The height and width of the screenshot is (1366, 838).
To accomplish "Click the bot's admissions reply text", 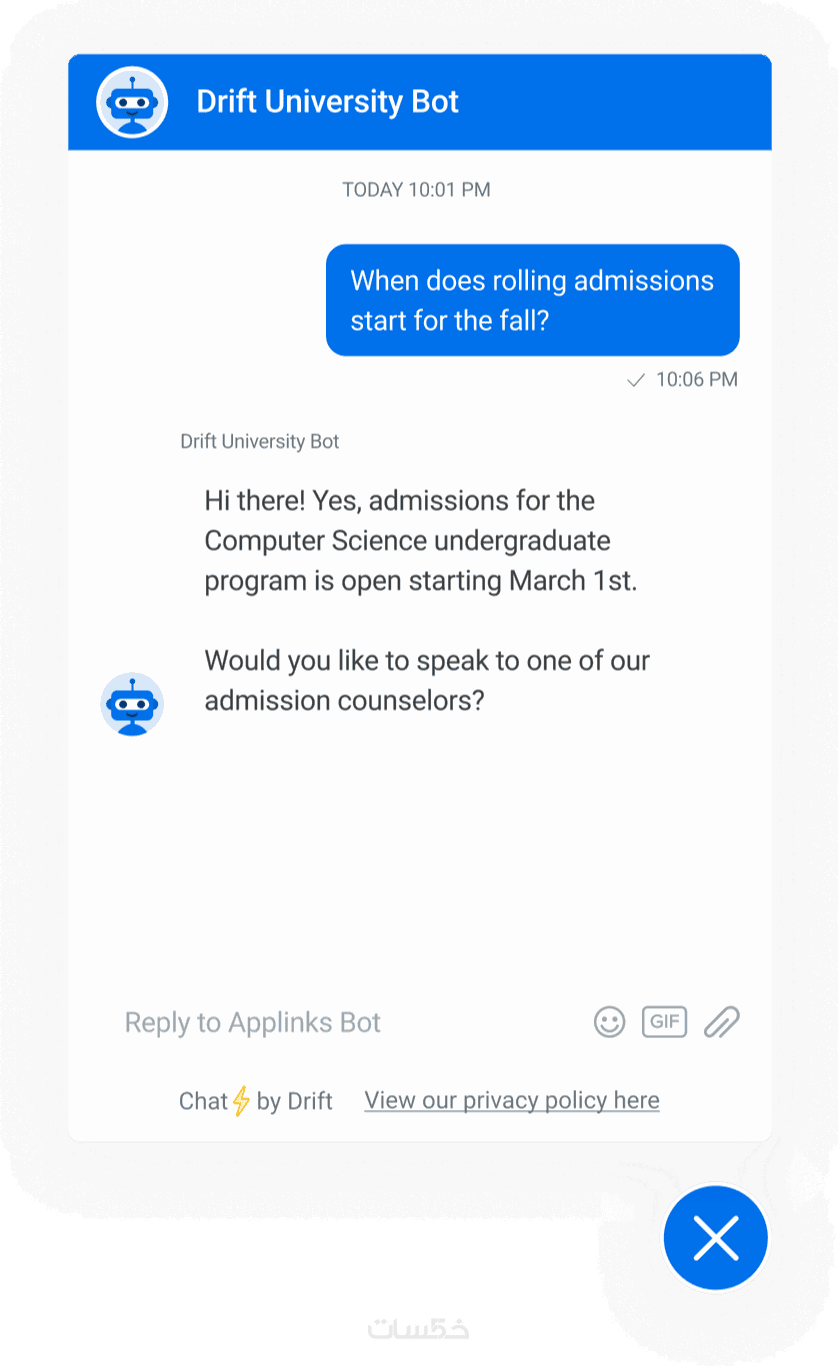I will pos(420,540).
